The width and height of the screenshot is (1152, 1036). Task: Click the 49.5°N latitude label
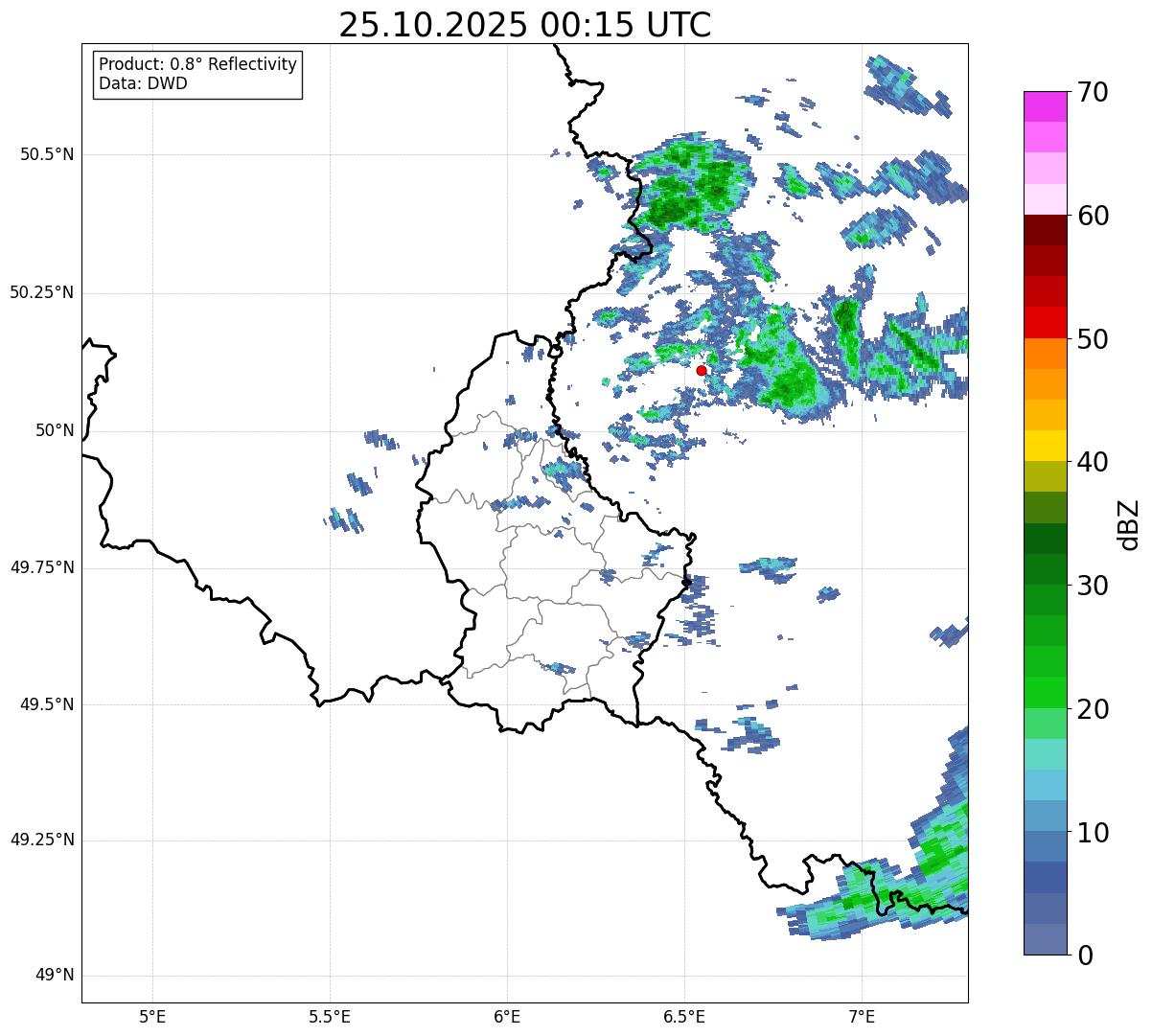[46, 704]
